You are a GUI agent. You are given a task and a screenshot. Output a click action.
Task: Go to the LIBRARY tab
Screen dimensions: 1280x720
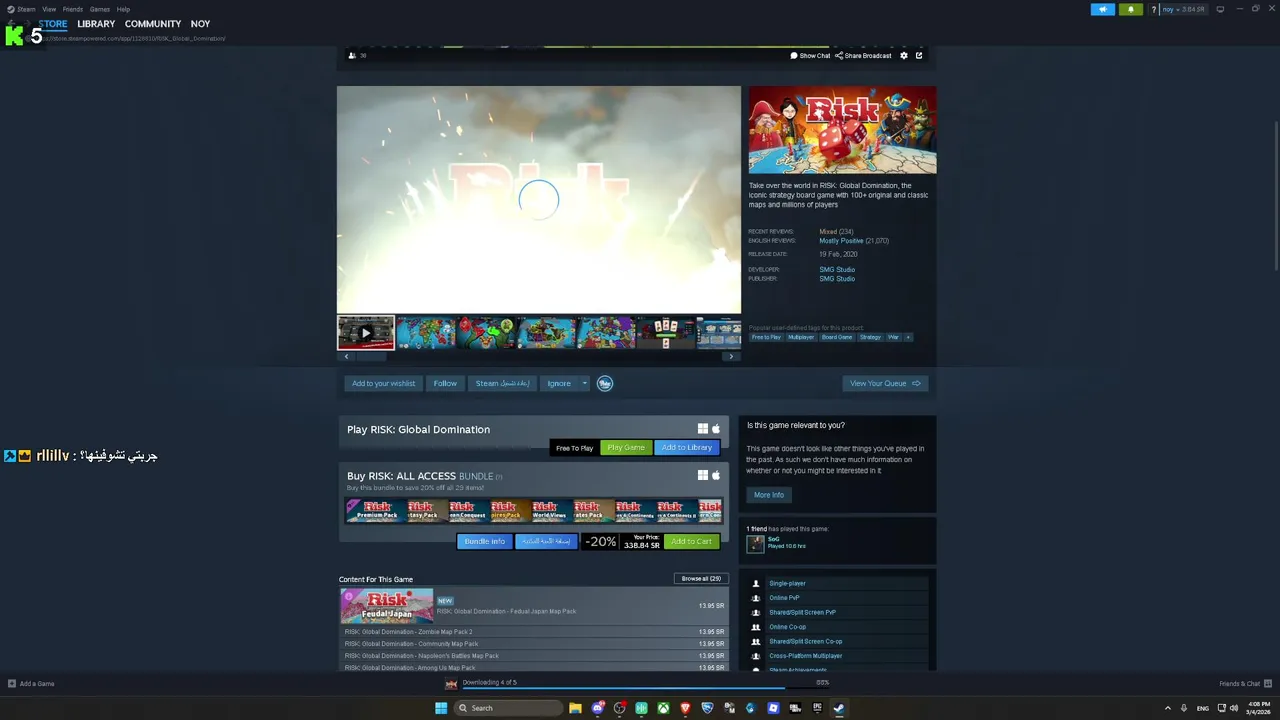(x=96, y=24)
